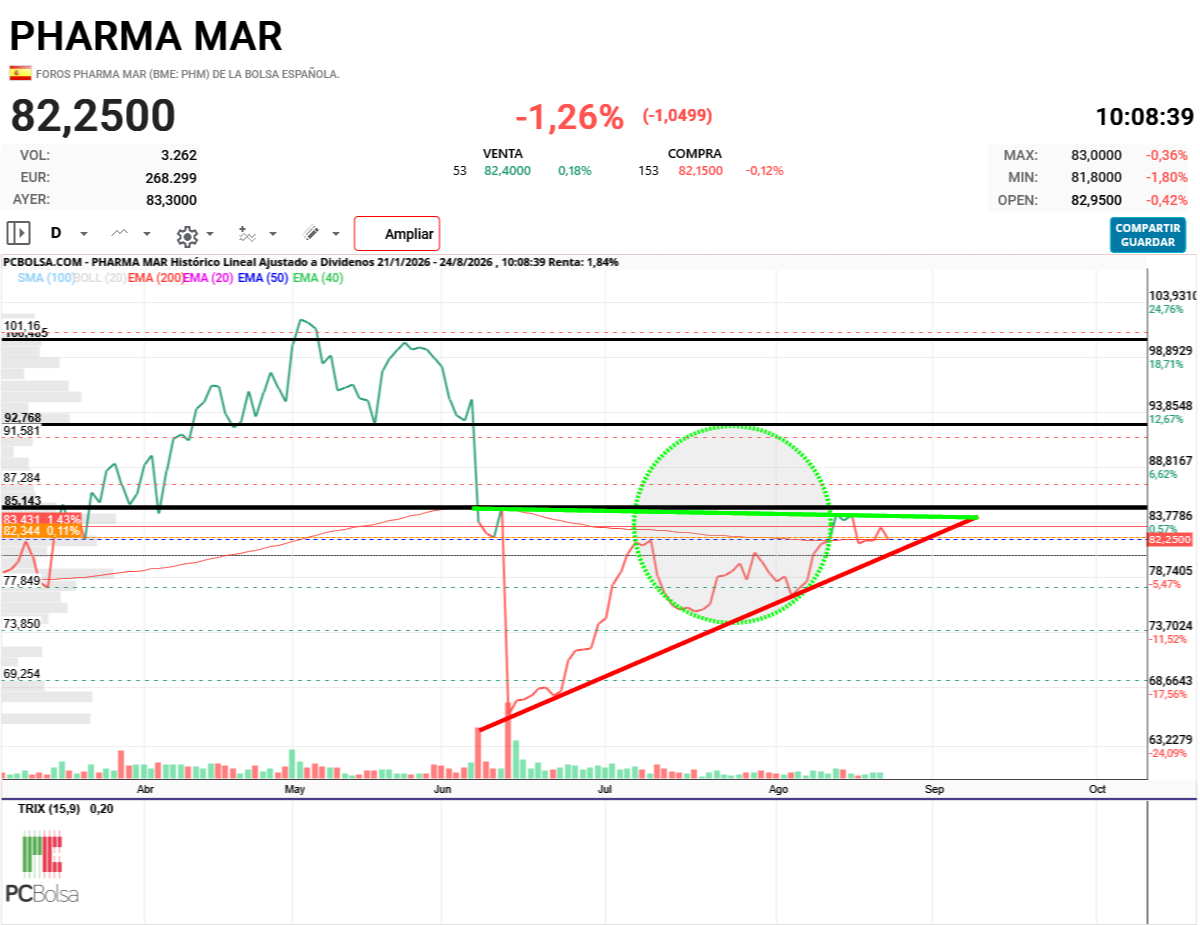Click the 103,9310 price axis label
Image resolution: width=1200 pixels, height=925 pixels.
pyautogui.click(x=1173, y=296)
